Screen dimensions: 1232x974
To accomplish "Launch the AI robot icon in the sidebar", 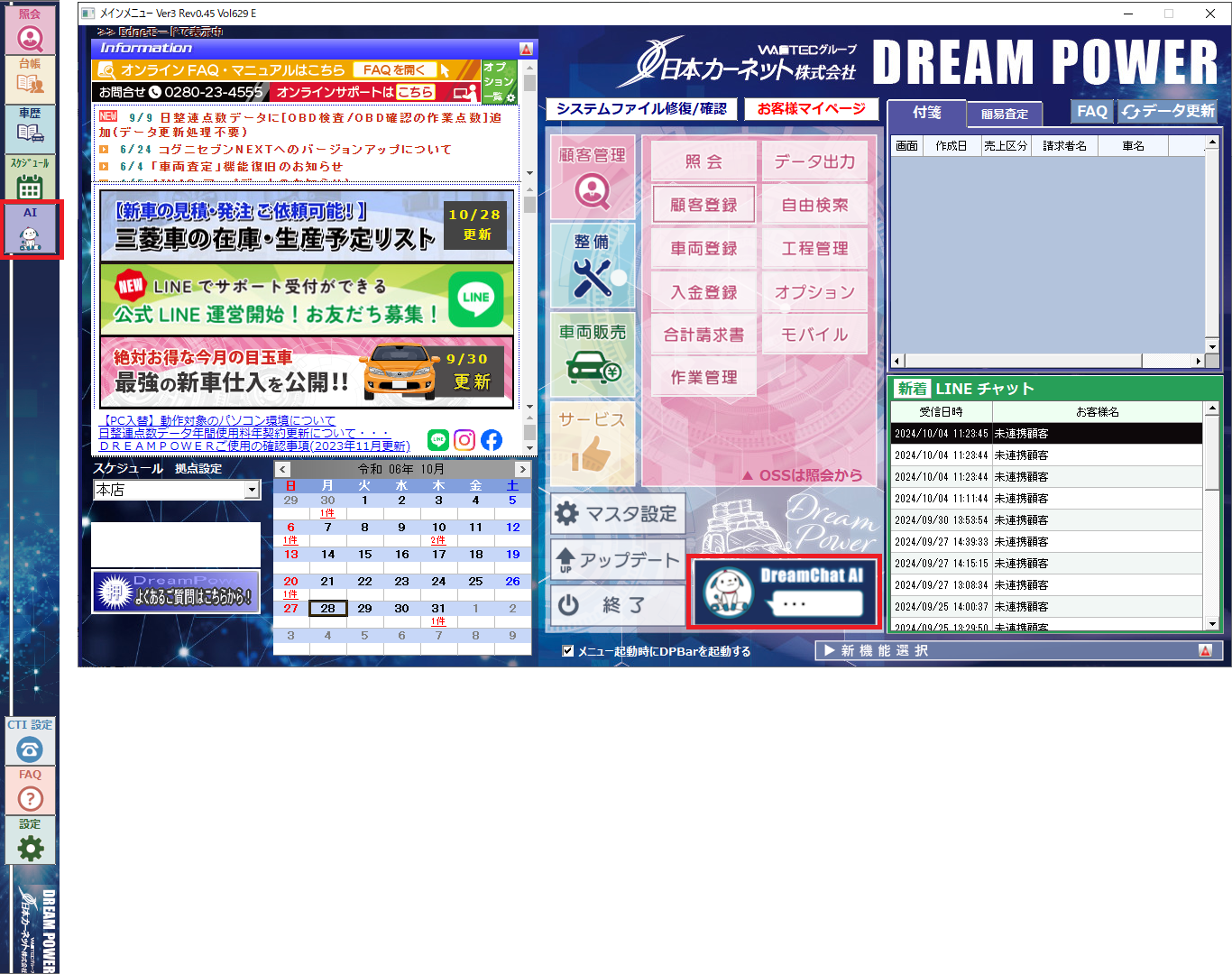I will click(30, 229).
